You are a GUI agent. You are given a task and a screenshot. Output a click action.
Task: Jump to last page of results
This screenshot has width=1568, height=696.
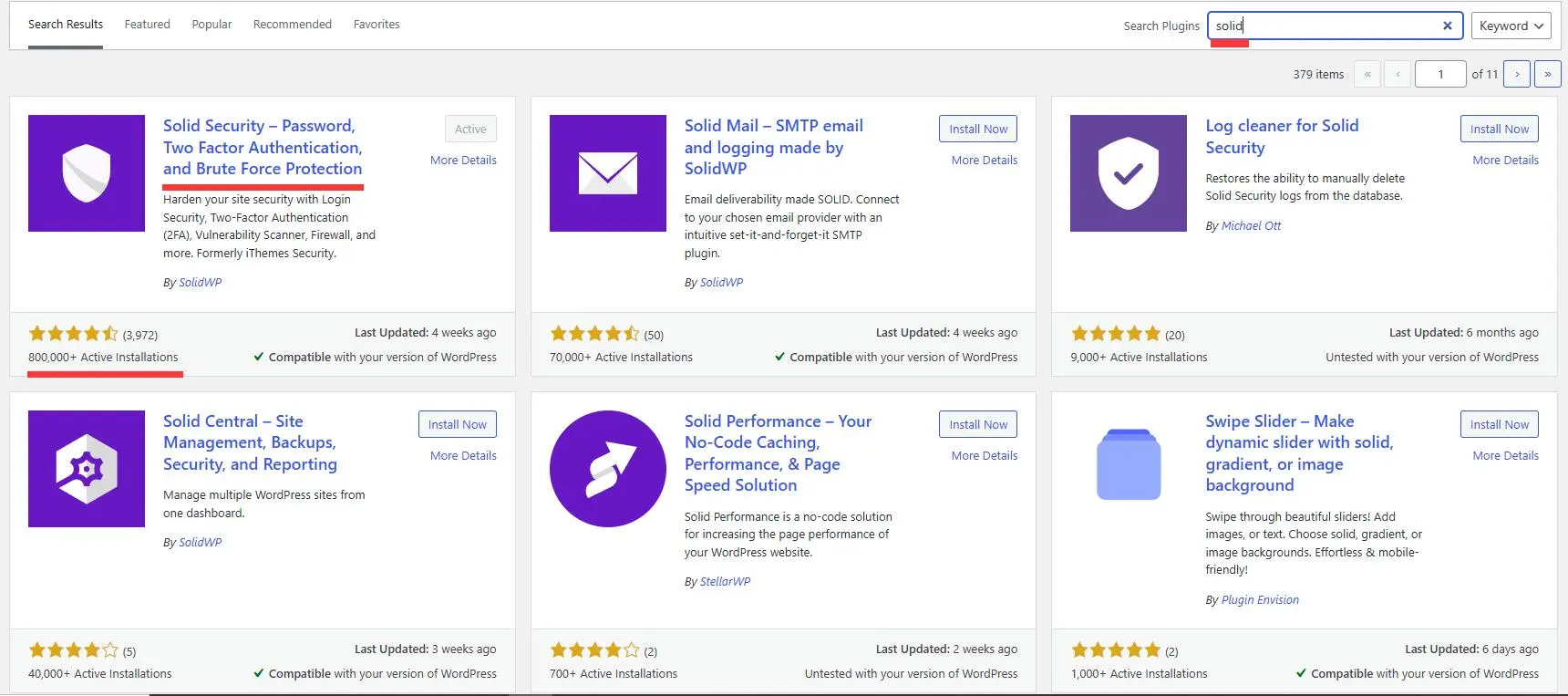pyautogui.click(x=1548, y=74)
